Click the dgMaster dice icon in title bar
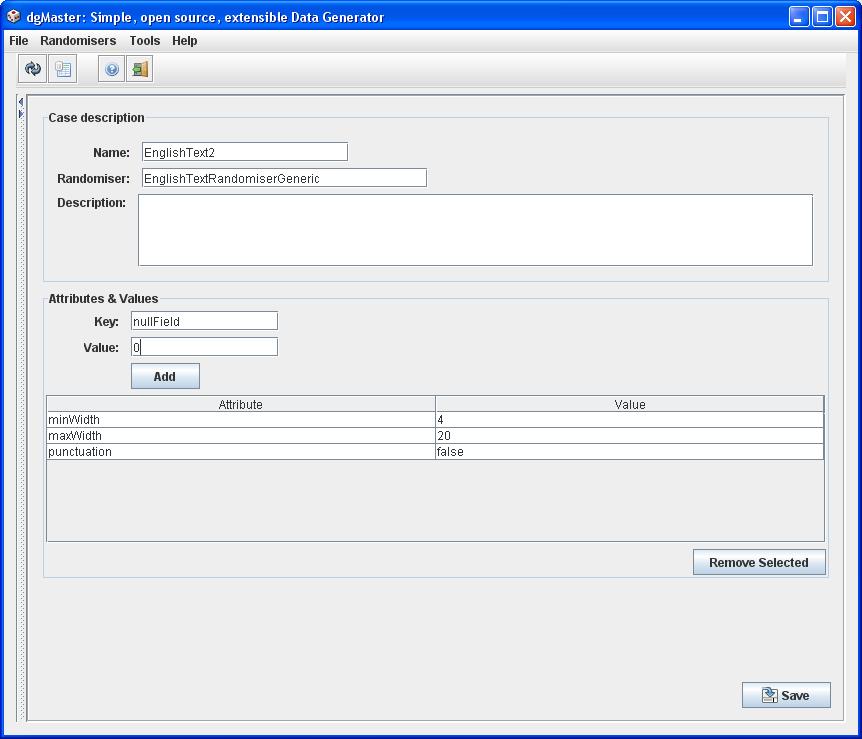Screen dimensions: 862x739 point(13,16)
